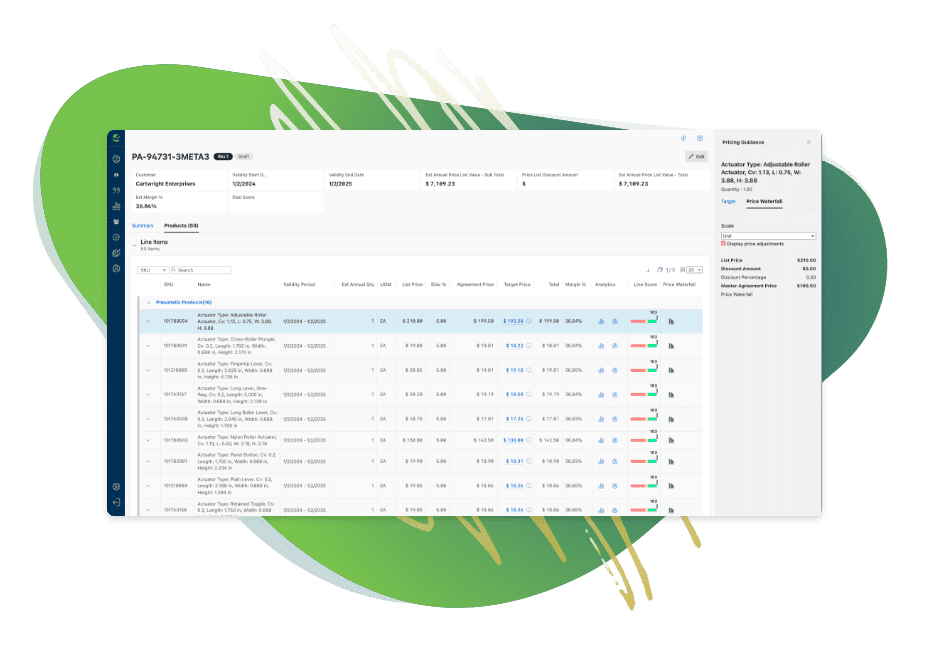Viewport: 933px width, 654px height.
Task: Collapse the Pneumatic Products group
Action: (149, 301)
